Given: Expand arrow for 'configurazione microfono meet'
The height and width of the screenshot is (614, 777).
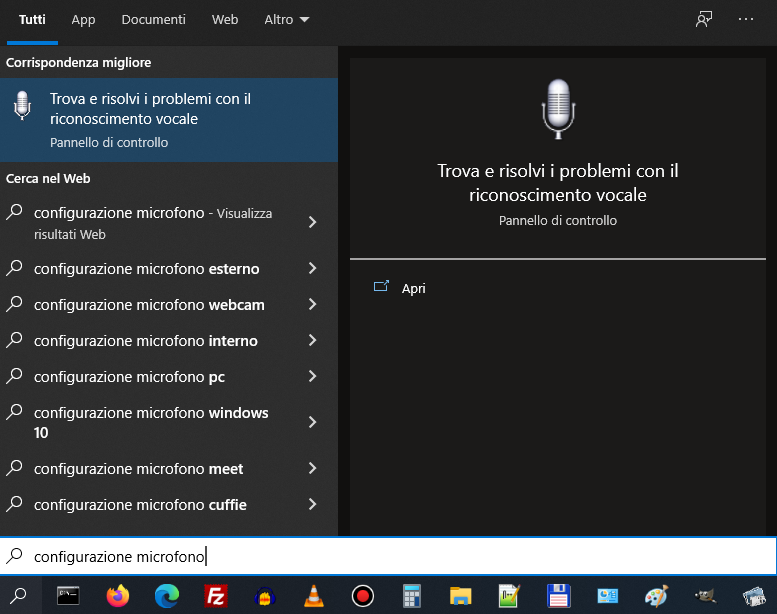Looking at the screenshot, I should tap(312, 468).
